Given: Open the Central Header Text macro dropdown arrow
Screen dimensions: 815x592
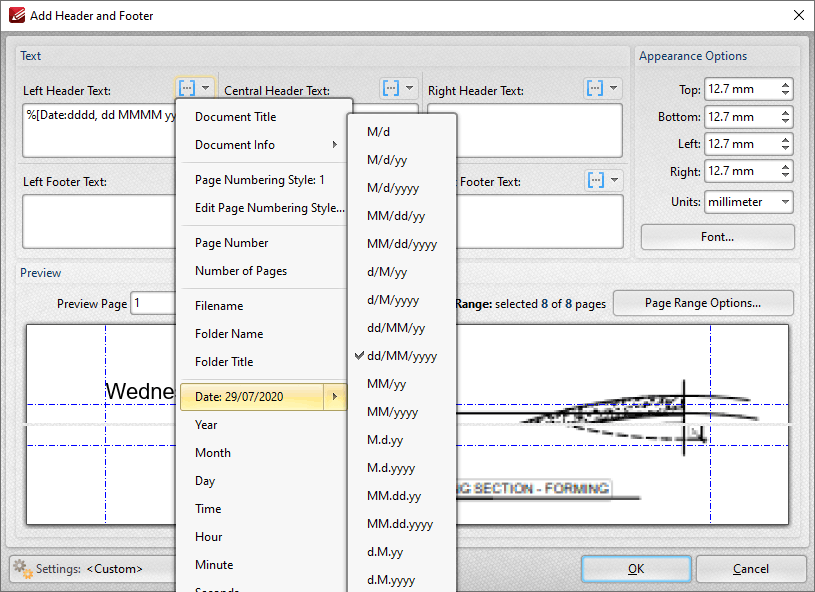Looking at the screenshot, I should (x=410, y=88).
